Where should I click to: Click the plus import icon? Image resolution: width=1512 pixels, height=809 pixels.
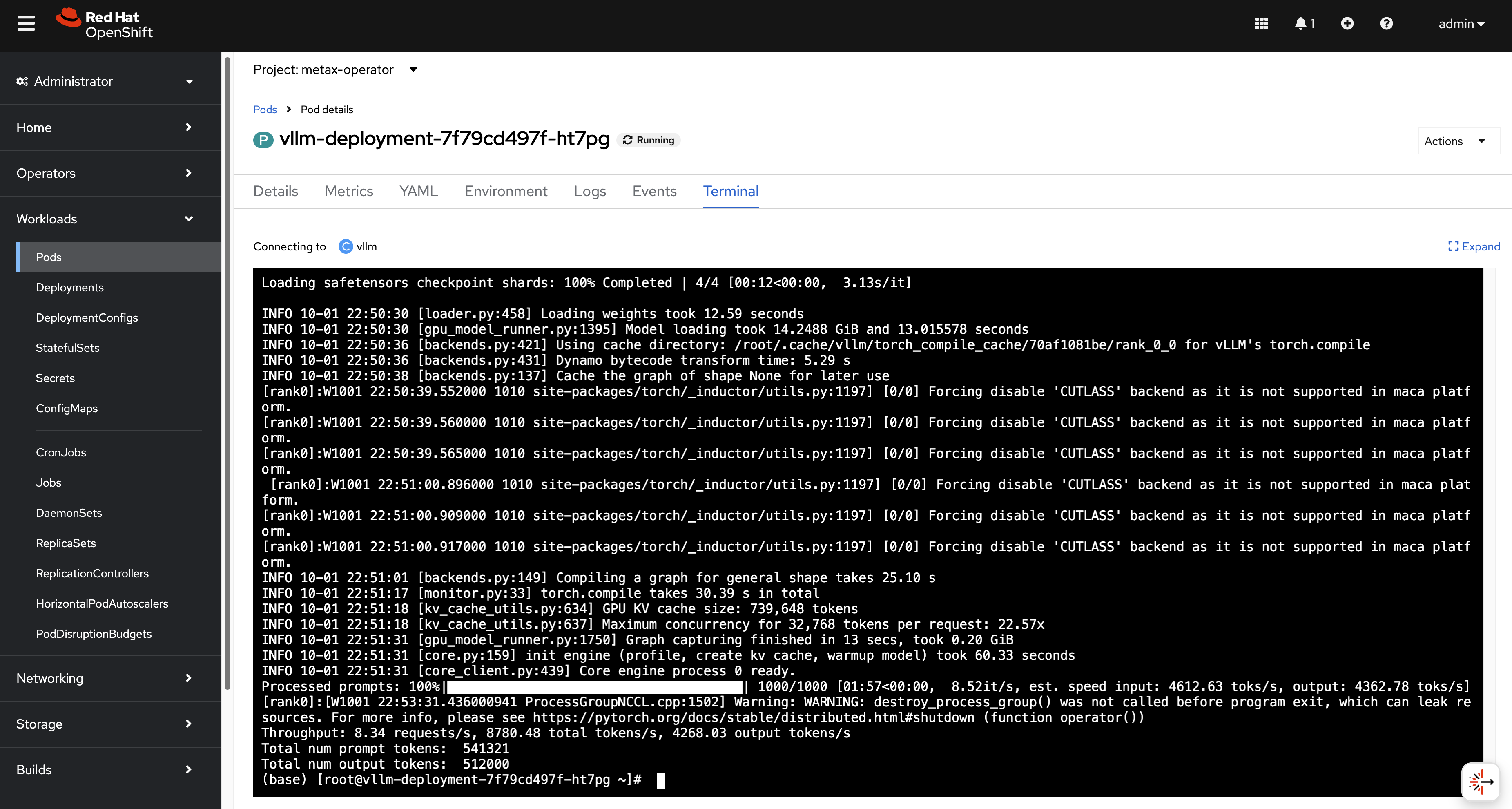point(1347,23)
